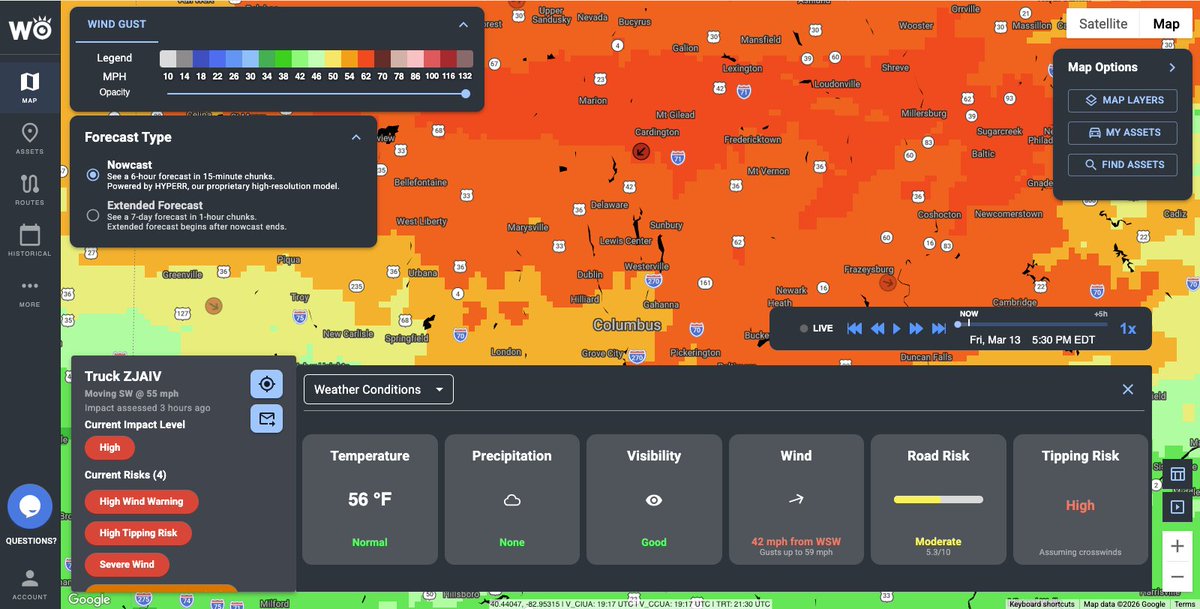The height and width of the screenshot is (609, 1200).
Task: Click the forecast timeline scrubber handle
Action: pos(958,324)
